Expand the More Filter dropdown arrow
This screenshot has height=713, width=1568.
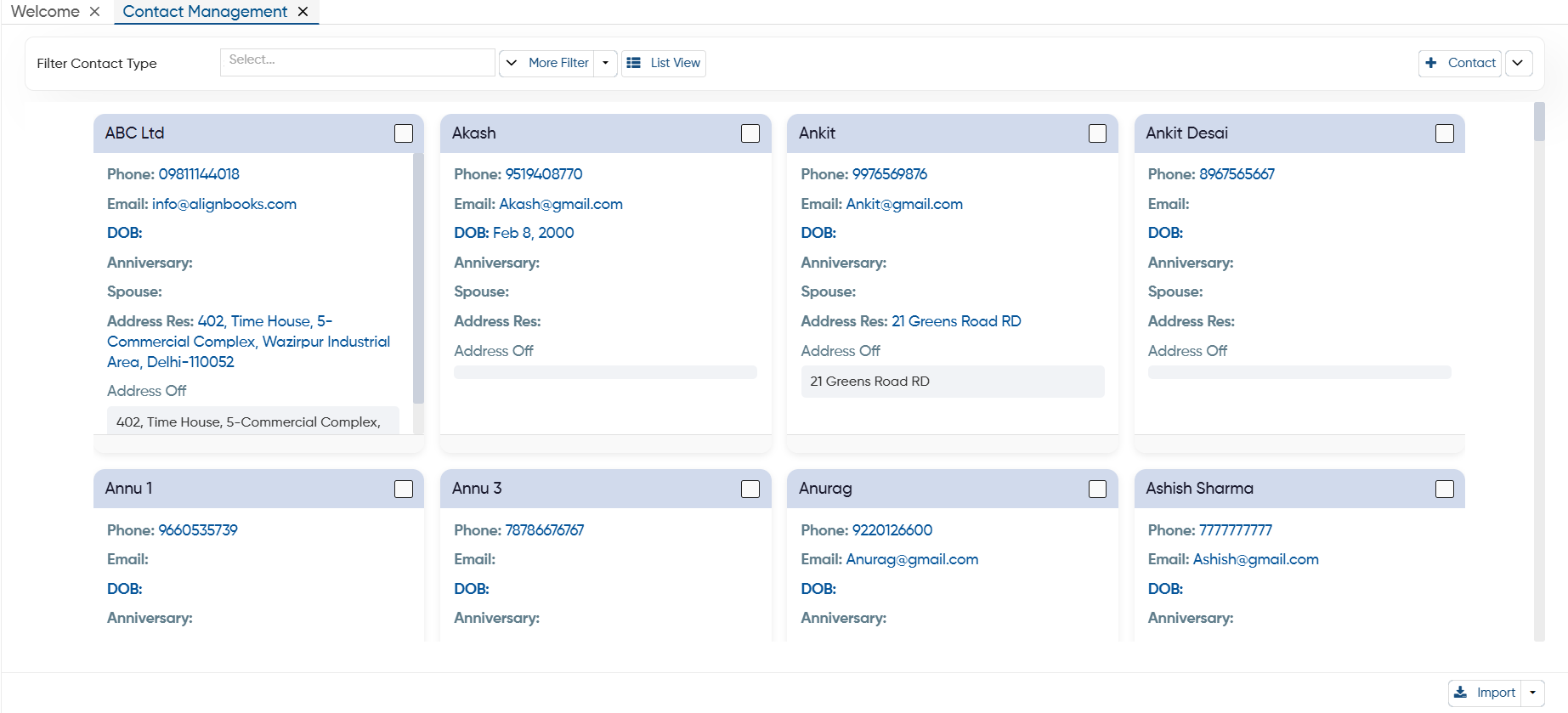[605, 63]
